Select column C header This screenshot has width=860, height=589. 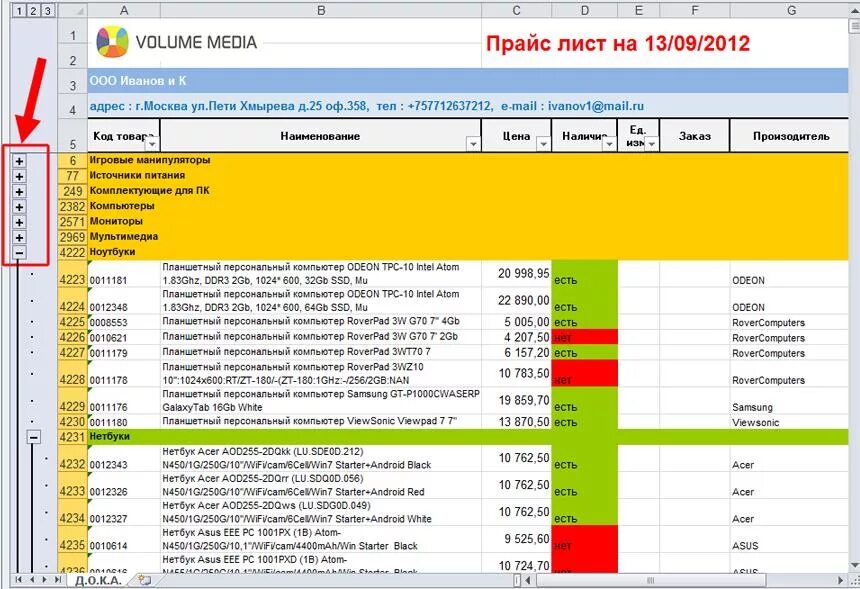tap(516, 10)
